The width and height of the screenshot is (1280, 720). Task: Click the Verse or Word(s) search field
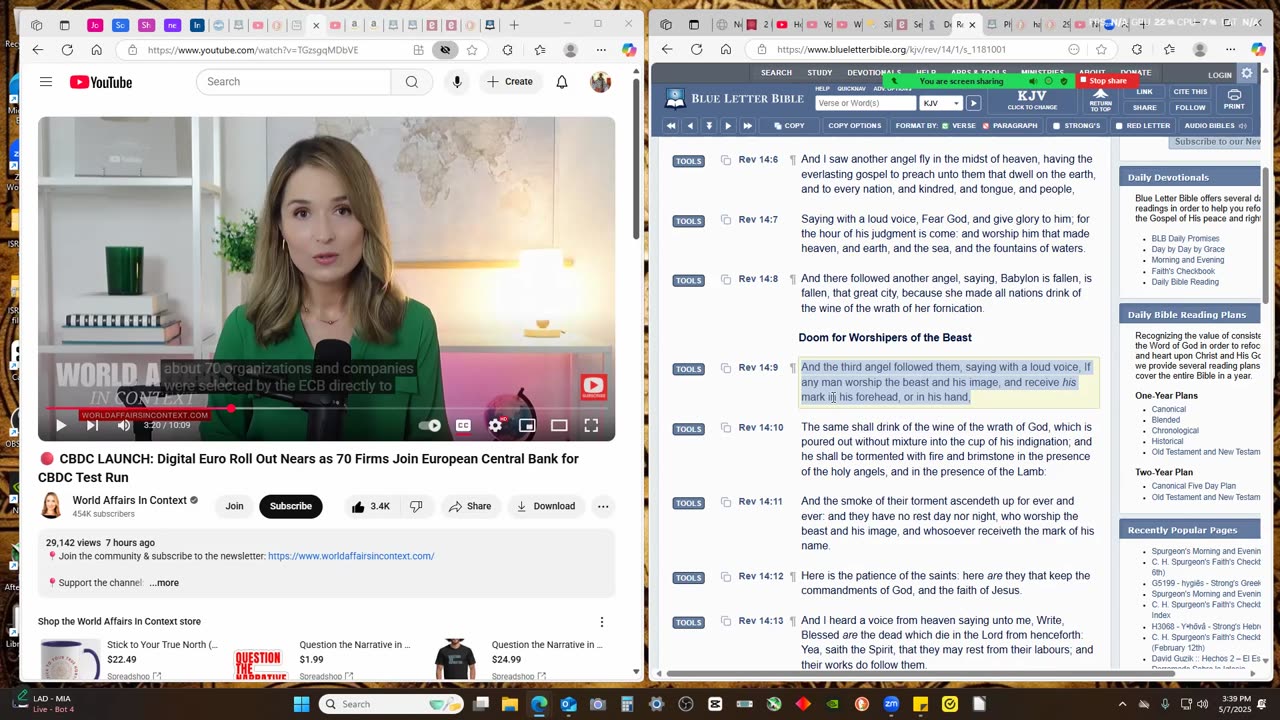(x=866, y=103)
